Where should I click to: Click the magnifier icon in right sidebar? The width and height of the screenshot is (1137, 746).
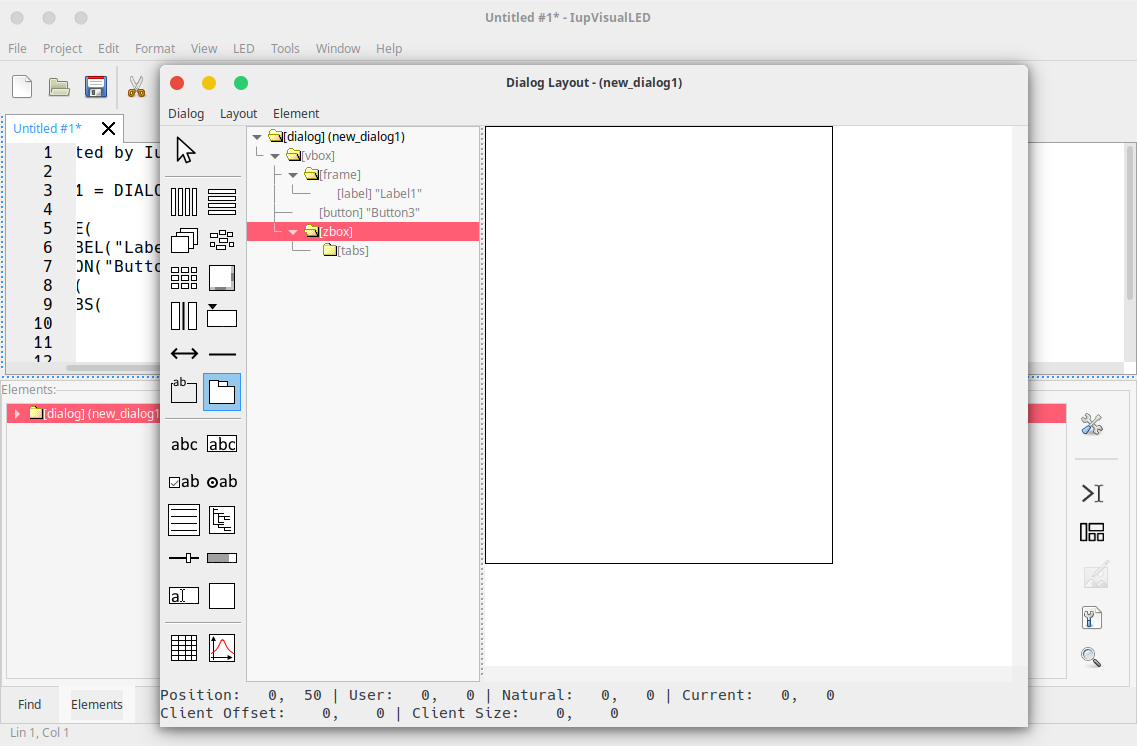pos(1091,657)
